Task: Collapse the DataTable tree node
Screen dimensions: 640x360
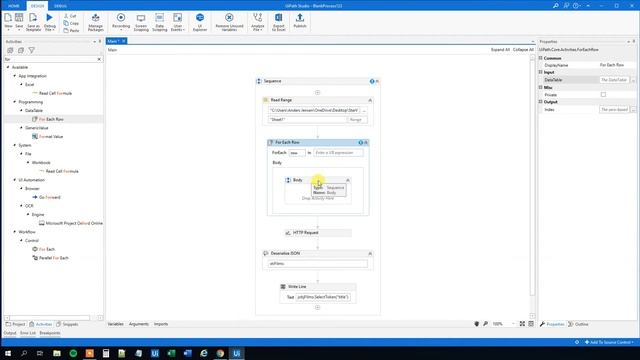Action: pyautogui.click(x=22, y=110)
